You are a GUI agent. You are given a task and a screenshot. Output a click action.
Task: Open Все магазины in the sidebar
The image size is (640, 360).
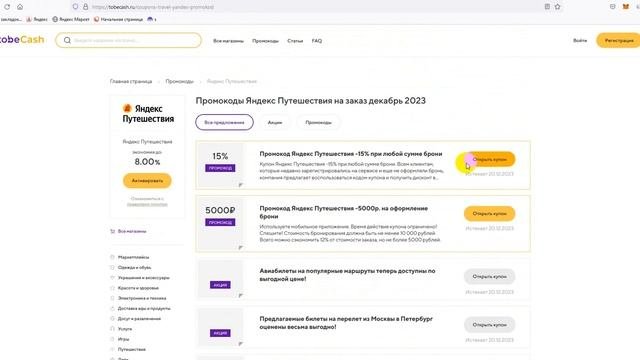coord(132,231)
